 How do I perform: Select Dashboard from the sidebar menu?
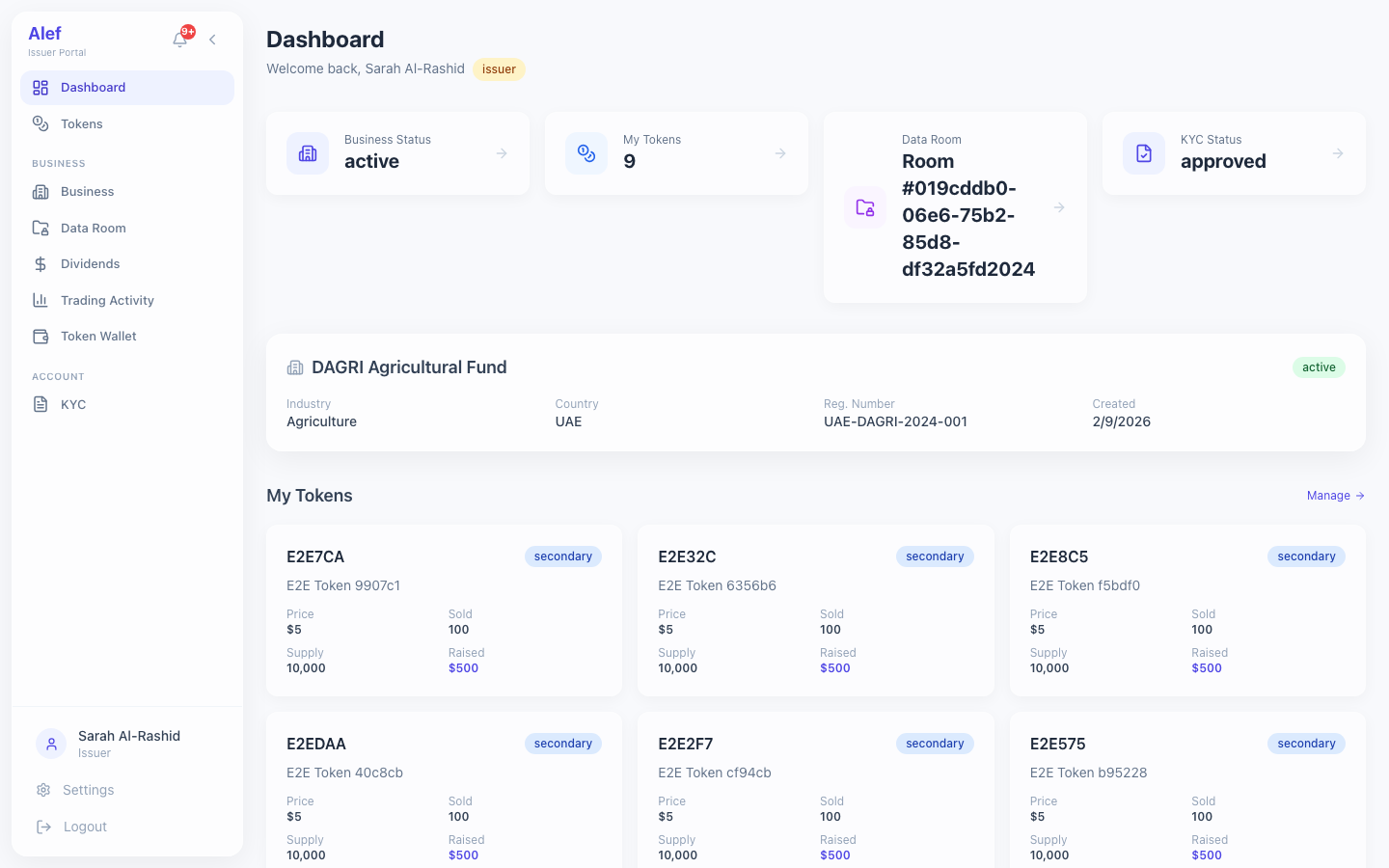point(93,87)
